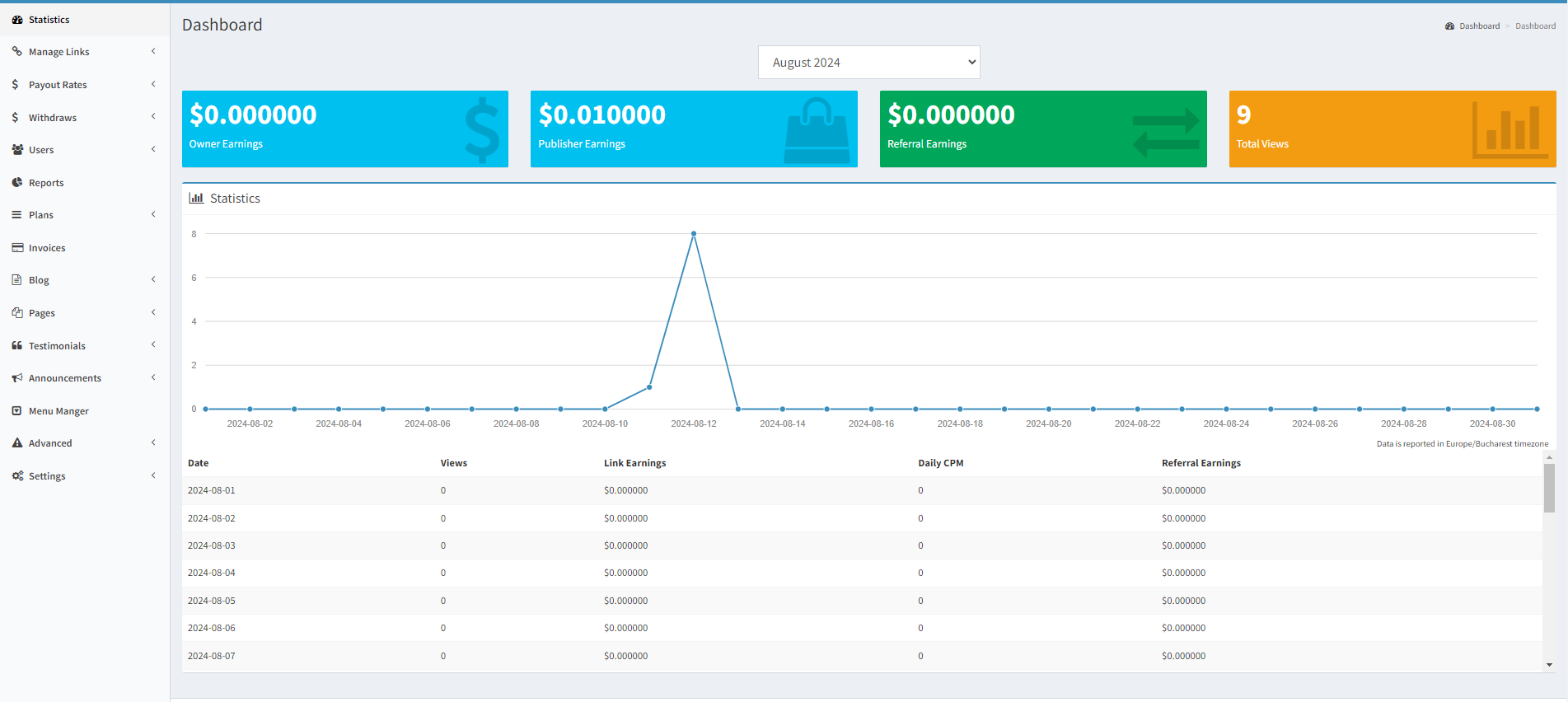Image resolution: width=1568 pixels, height=702 pixels.
Task: Click the Advanced warning triangle icon
Action: coord(17,442)
